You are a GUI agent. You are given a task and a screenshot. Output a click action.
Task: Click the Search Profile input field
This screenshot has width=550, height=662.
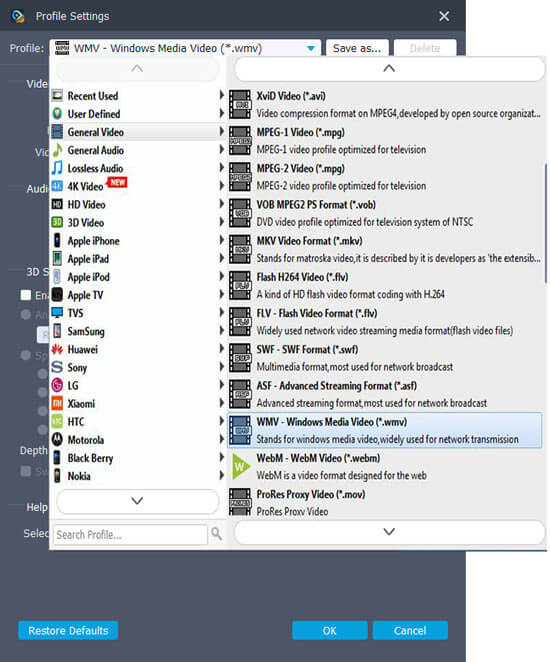[131, 534]
